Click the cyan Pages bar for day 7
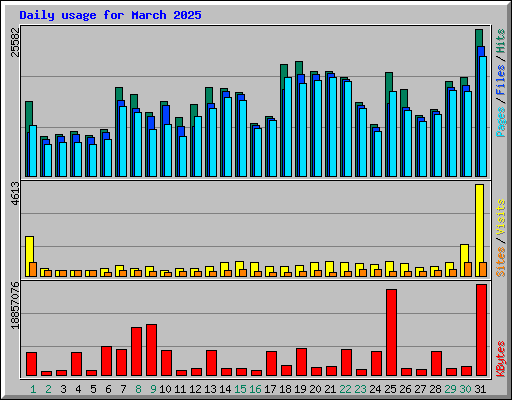 click(x=123, y=141)
